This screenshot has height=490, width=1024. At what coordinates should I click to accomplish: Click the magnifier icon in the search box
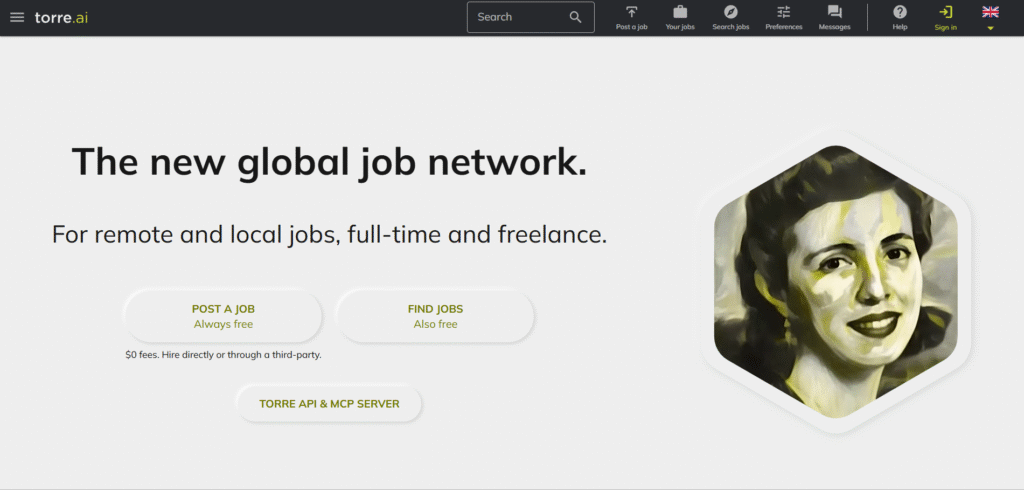[x=575, y=17]
